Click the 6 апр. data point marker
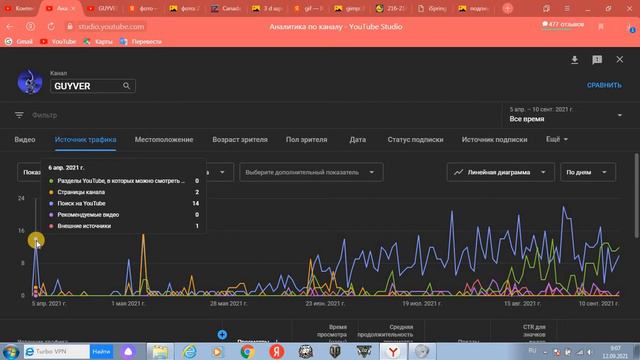Viewport: 640px width, 360px height. [x=36, y=240]
